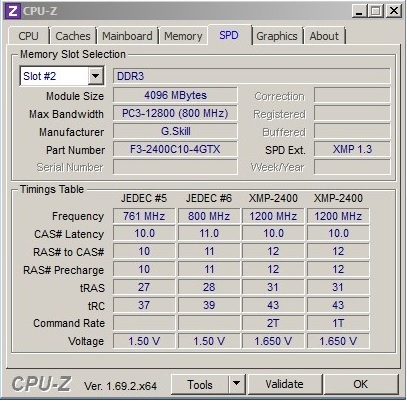The width and height of the screenshot is (407, 401).
Task: Minimize the CPU-Z window
Action: coord(359,12)
